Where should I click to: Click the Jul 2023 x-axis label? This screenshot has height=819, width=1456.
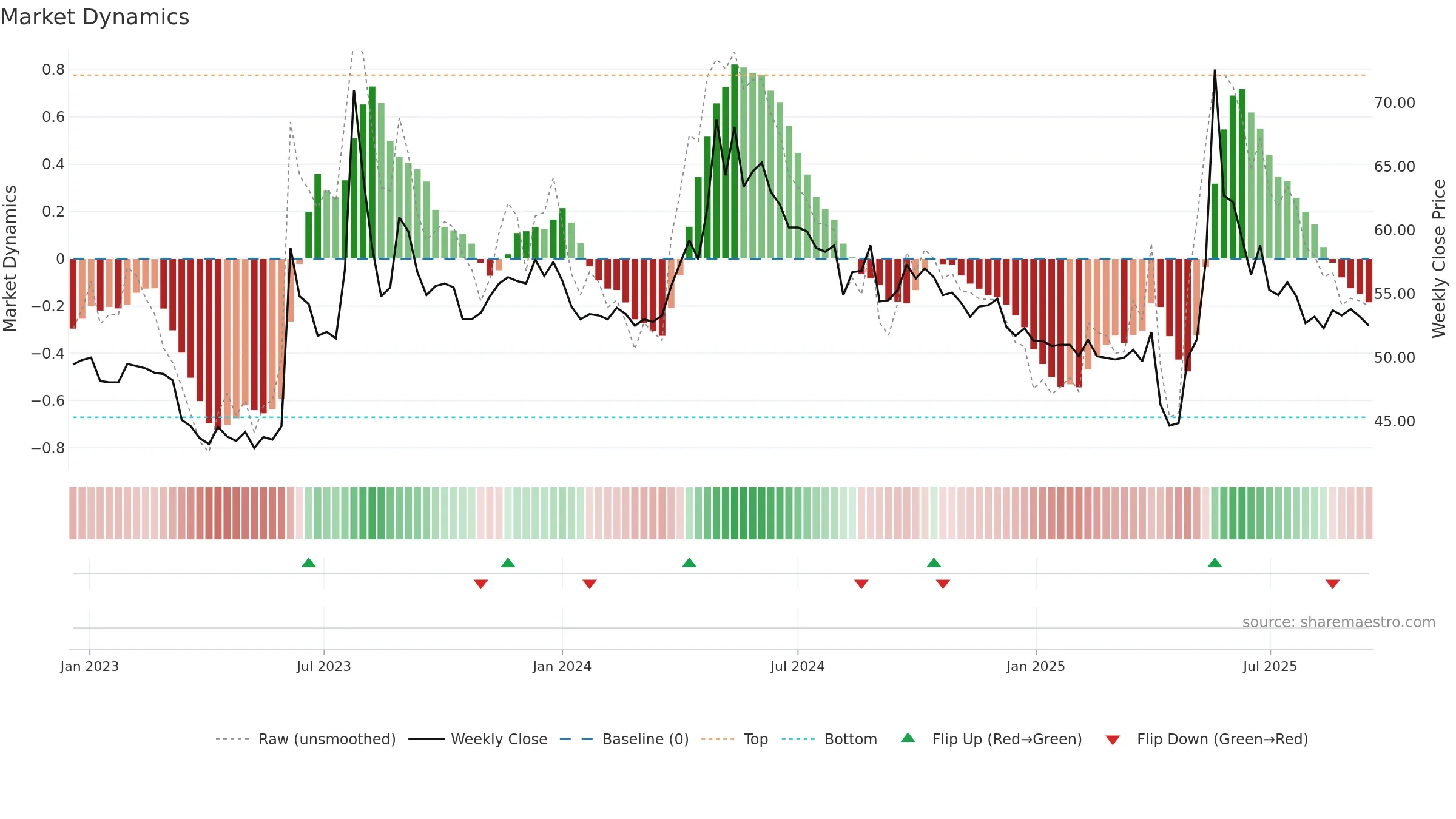[x=324, y=666]
